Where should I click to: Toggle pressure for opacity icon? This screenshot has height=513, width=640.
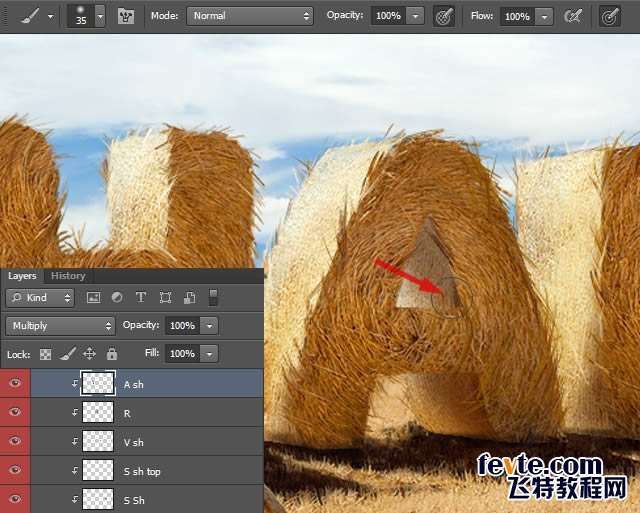pyautogui.click(x=444, y=16)
